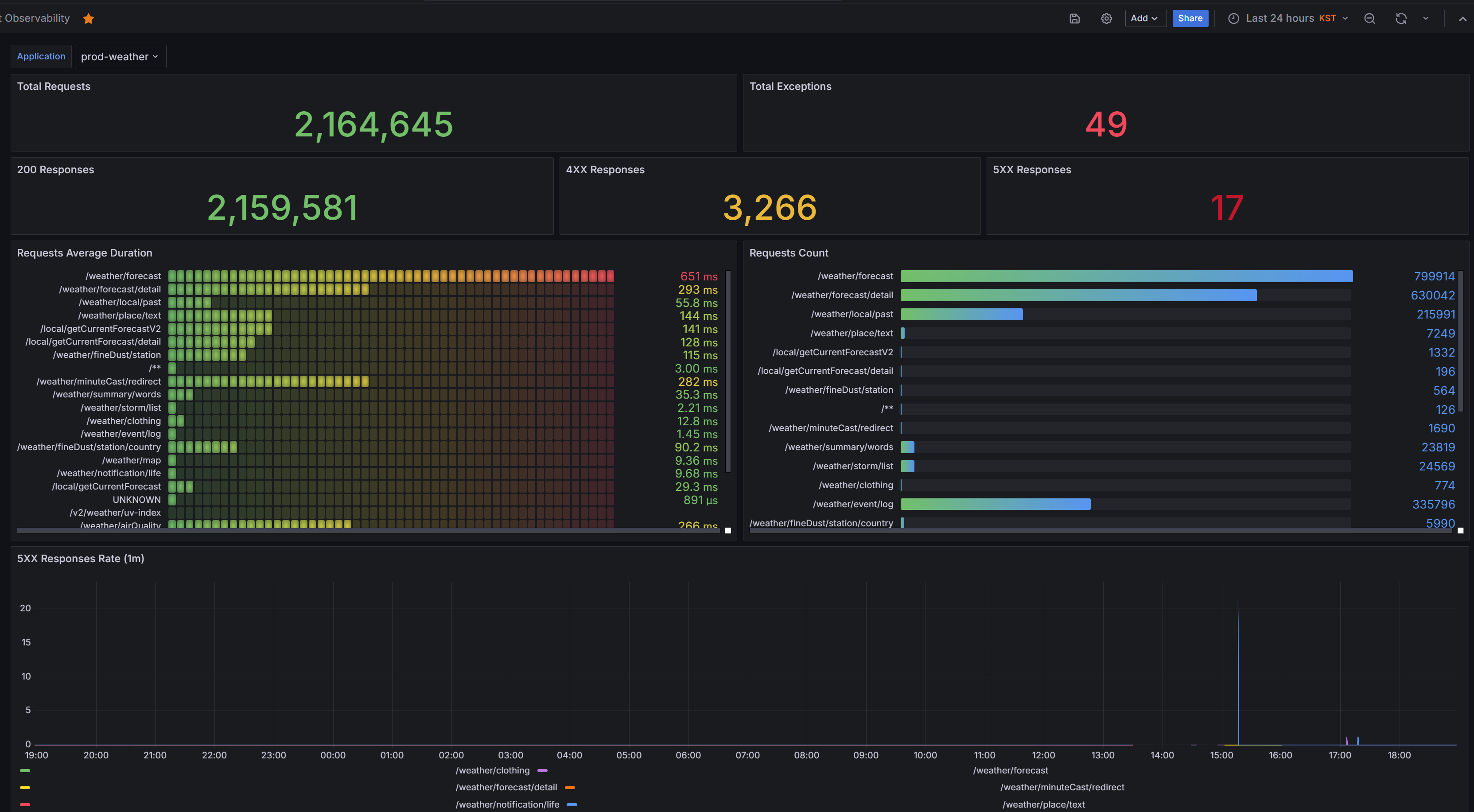Click the white square handle under Requests Average Duration

tap(728, 530)
